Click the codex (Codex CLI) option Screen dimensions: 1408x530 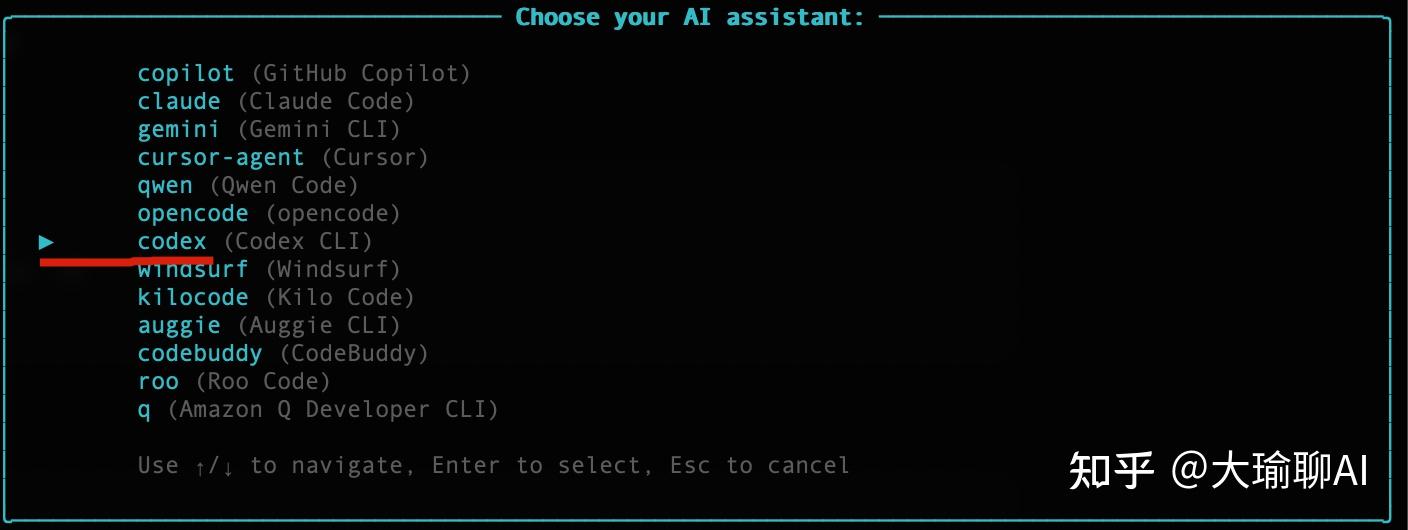click(172, 242)
